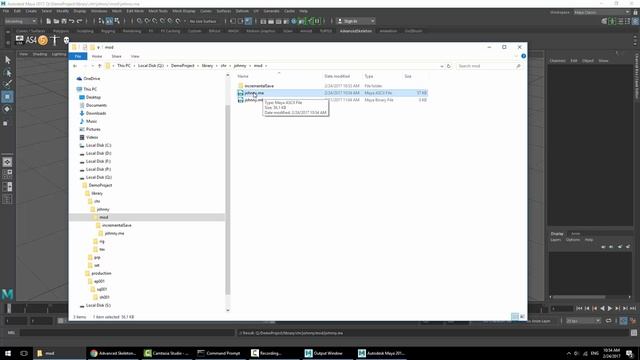
Task: Open the Sign In dropdown in Maya
Action: 356,21
